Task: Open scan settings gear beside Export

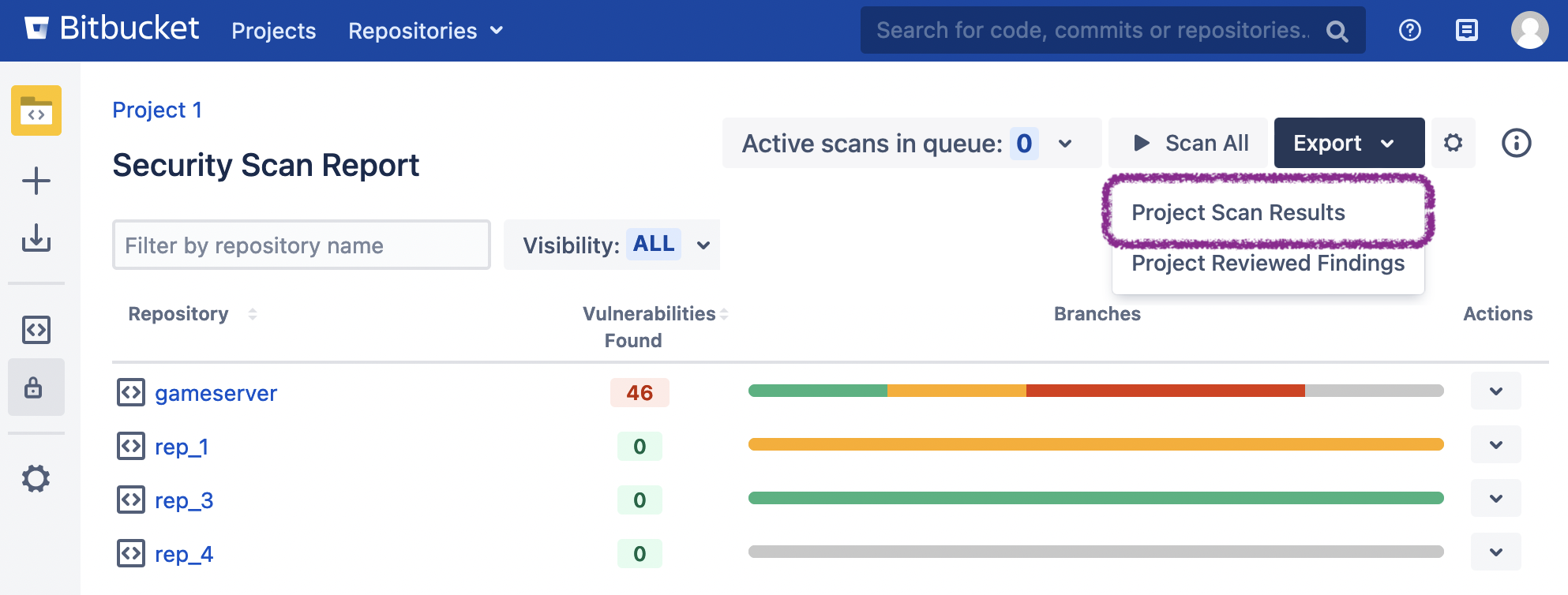Action: pos(1453,144)
